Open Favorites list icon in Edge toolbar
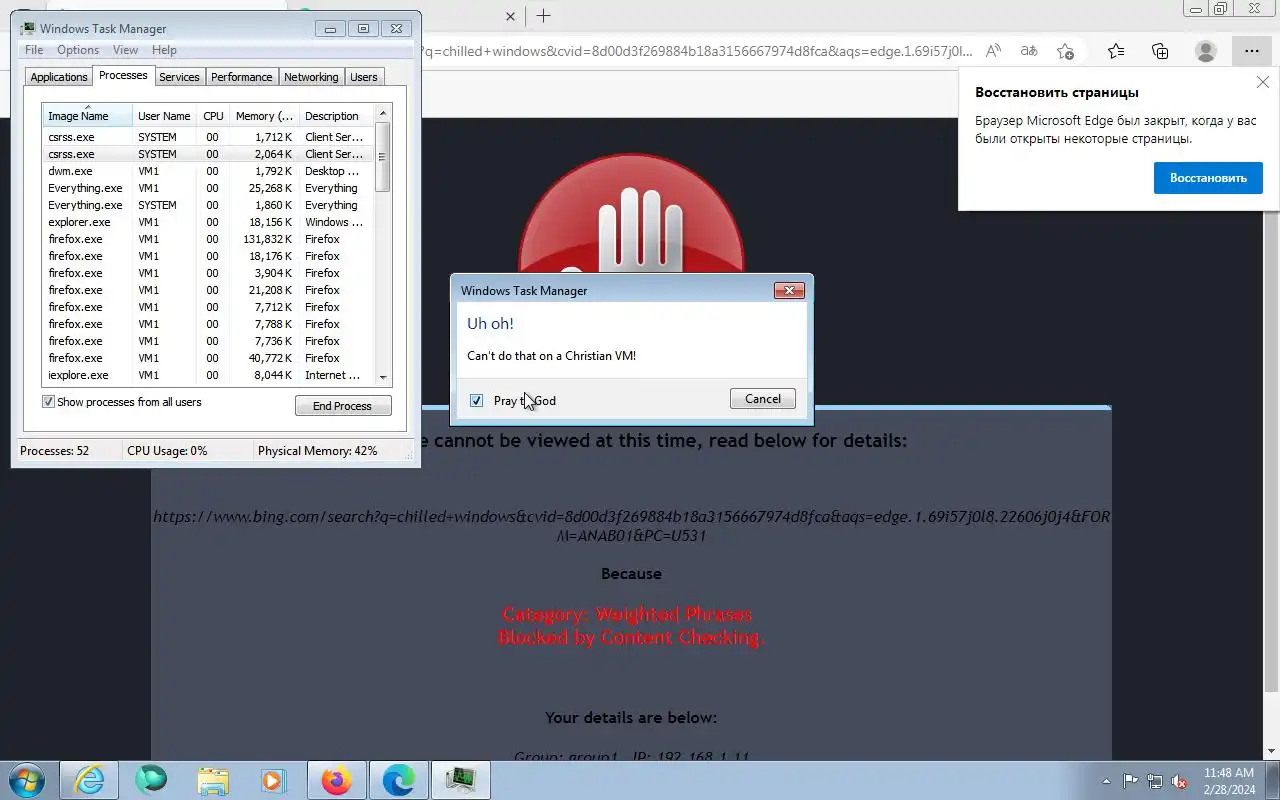This screenshot has width=1280, height=800. tap(1116, 51)
